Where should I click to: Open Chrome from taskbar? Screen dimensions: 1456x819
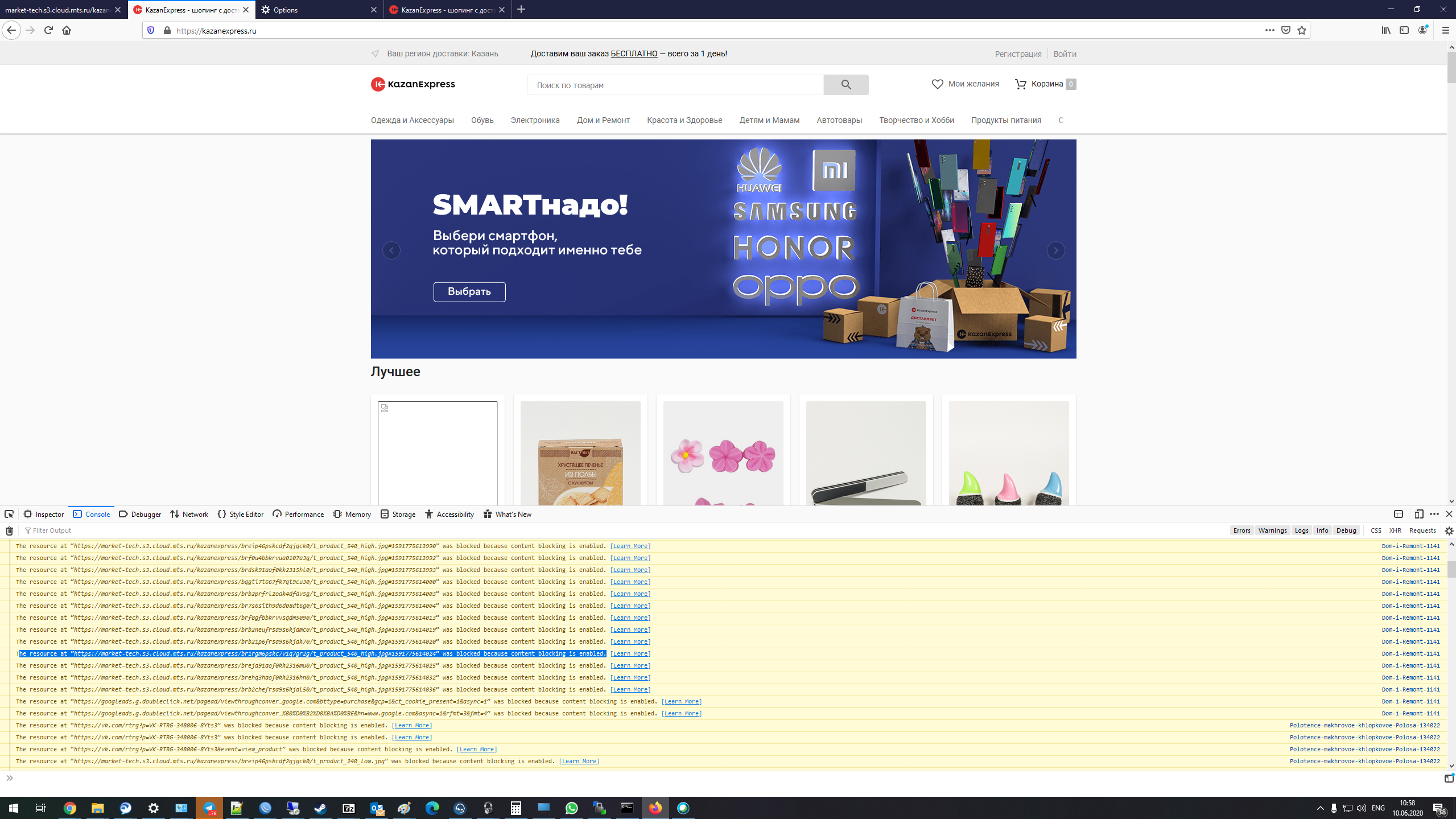click(x=69, y=808)
